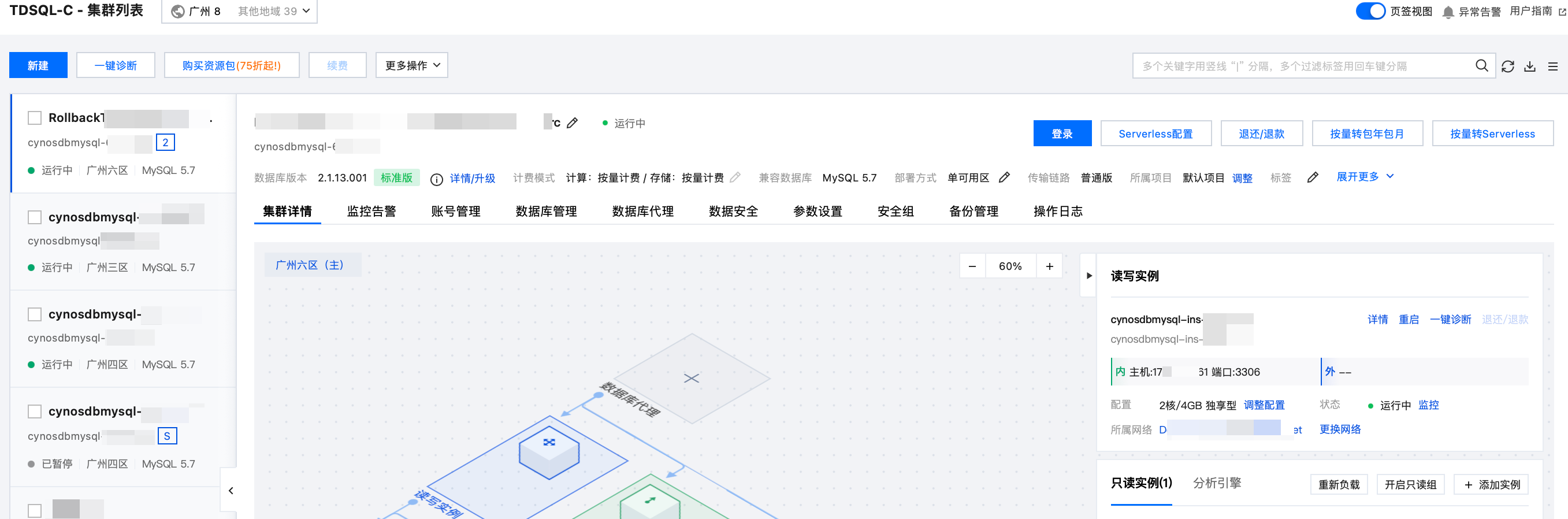Click the 一键诊断 toolbar button
Image resolution: width=1568 pixels, height=519 pixels.
(x=116, y=65)
